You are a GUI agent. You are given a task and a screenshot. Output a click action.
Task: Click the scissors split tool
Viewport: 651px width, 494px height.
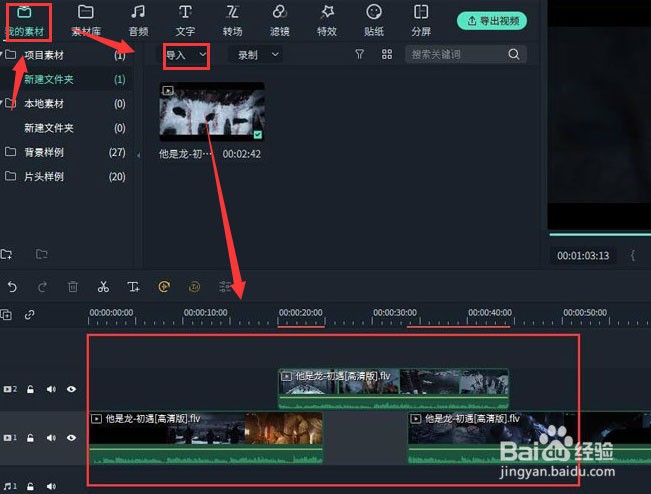point(103,287)
